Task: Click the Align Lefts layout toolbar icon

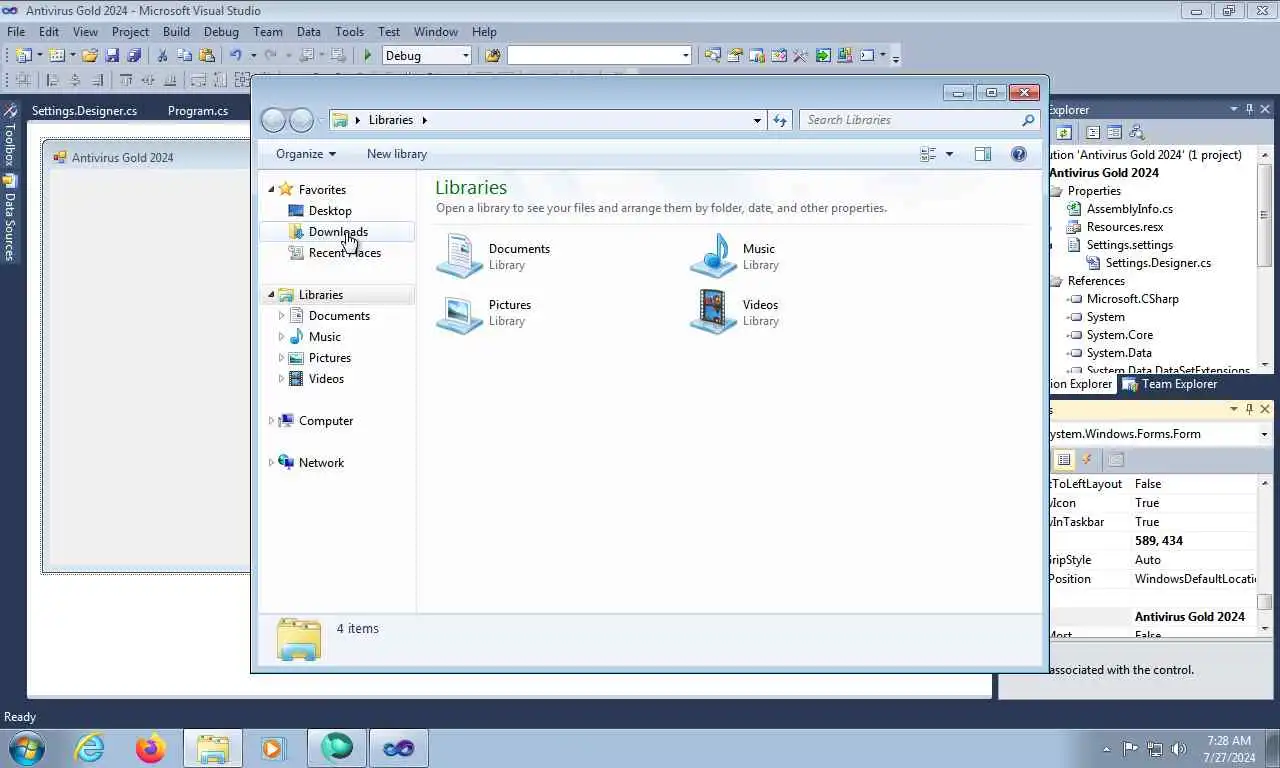Action: pyautogui.click(x=52, y=80)
